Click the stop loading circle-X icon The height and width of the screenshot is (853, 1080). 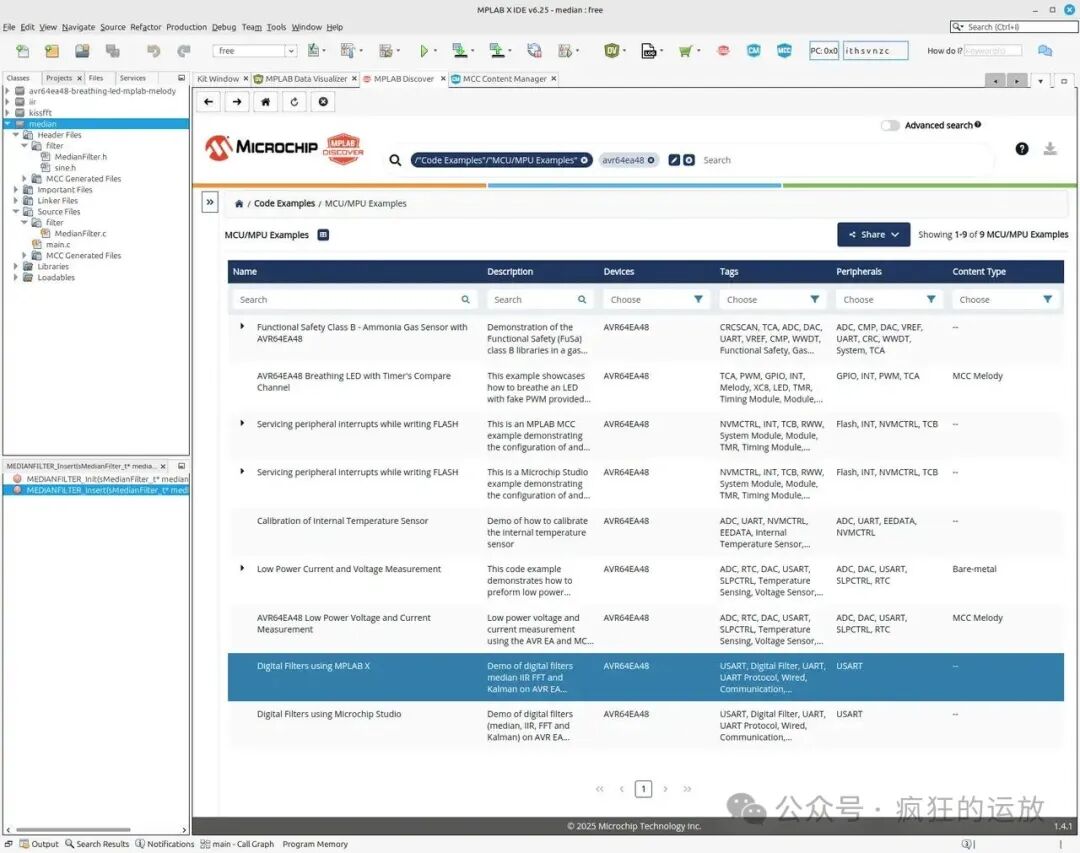pyautogui.click(x=323, y=102)
